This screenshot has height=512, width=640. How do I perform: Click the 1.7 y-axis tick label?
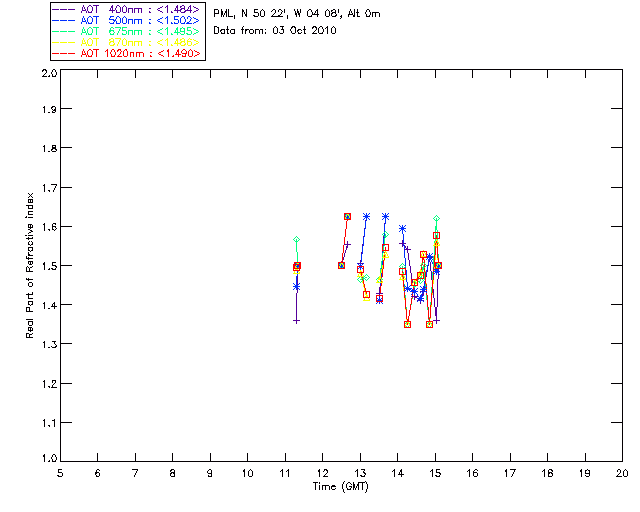(49, 188)
